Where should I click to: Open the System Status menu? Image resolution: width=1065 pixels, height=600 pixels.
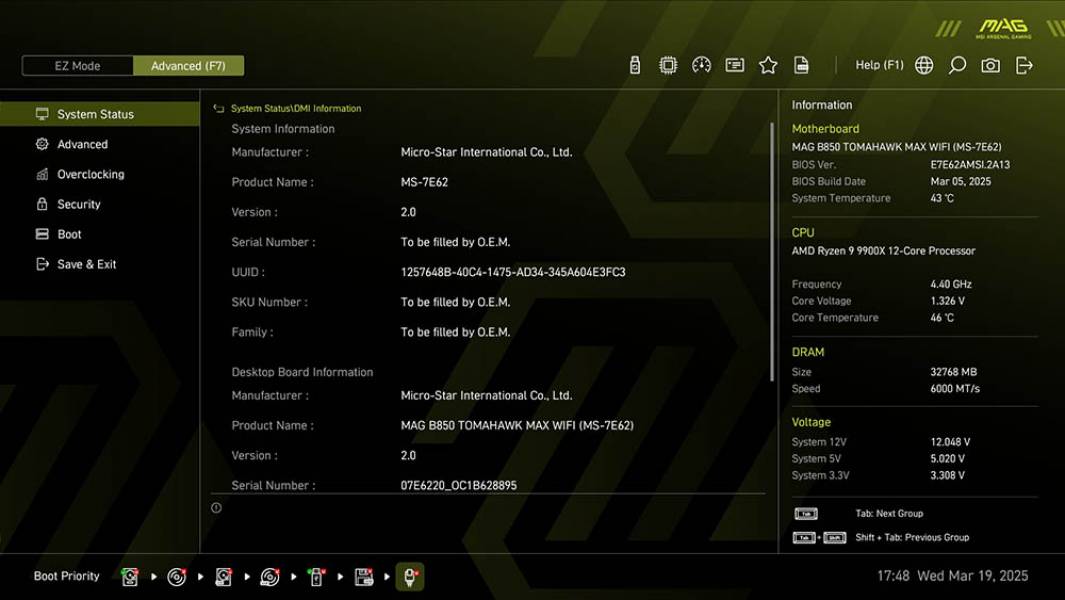[x=100, y=114]
